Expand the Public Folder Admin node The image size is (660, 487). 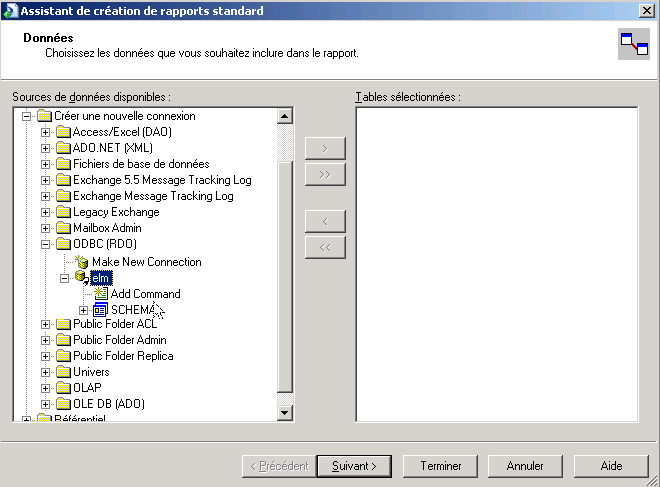[x=45, y=340]
